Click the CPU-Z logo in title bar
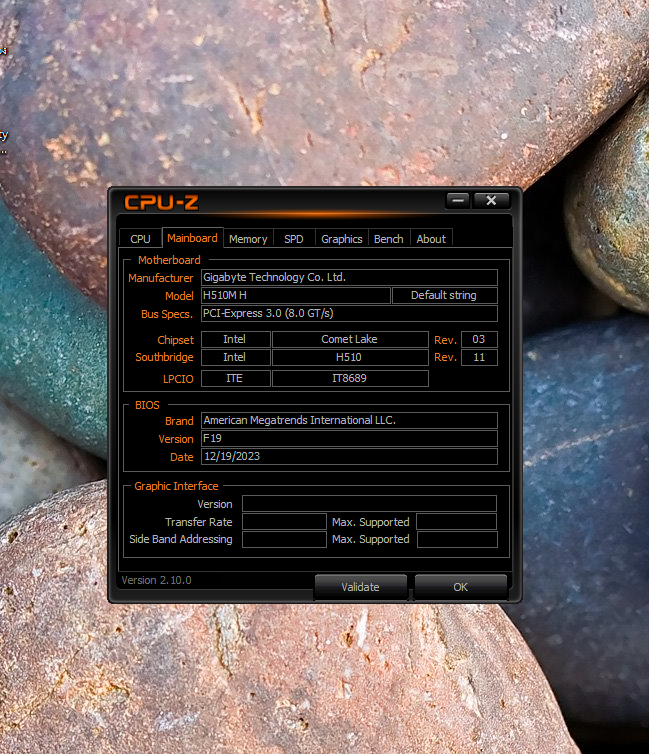Image resolution: width=649 pixels, height=754 pixels. click(162, 202)
